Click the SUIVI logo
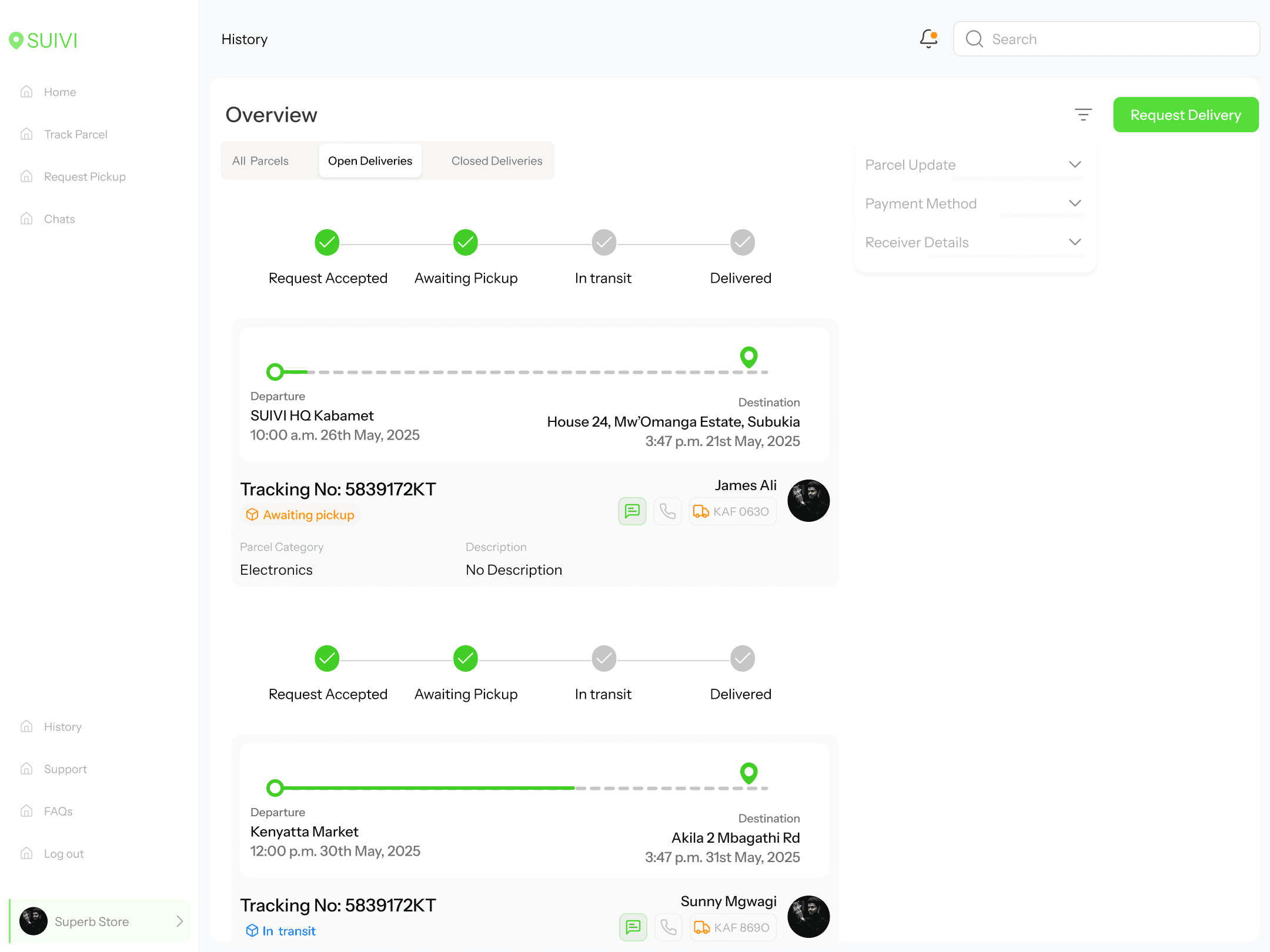This screenshot has height=952, width=1270. (x=44, y=40)
